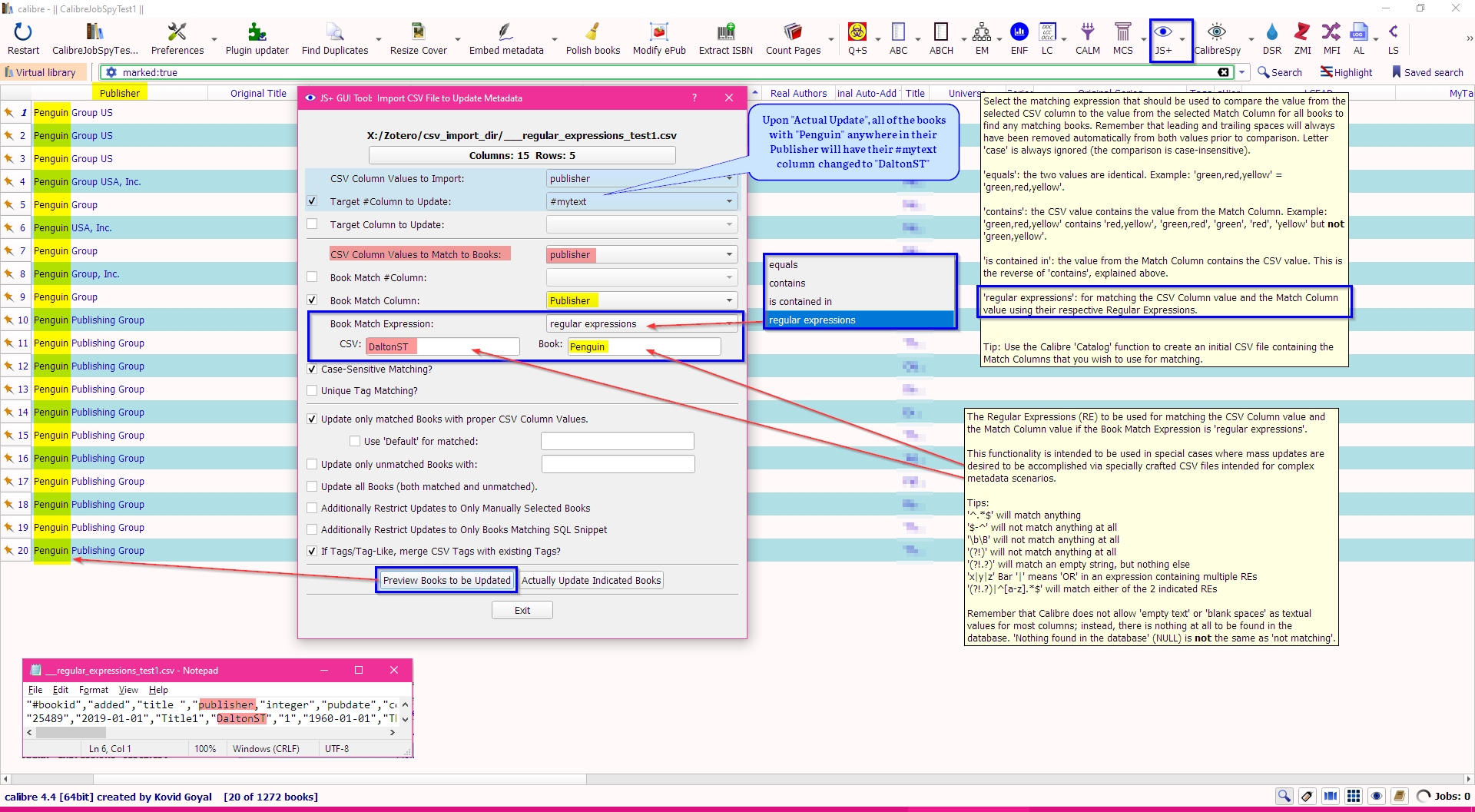This screenshot has height=812, width=1475.
Task: Open CSV Column Values to Import dropdown
Action: [641, 178]
